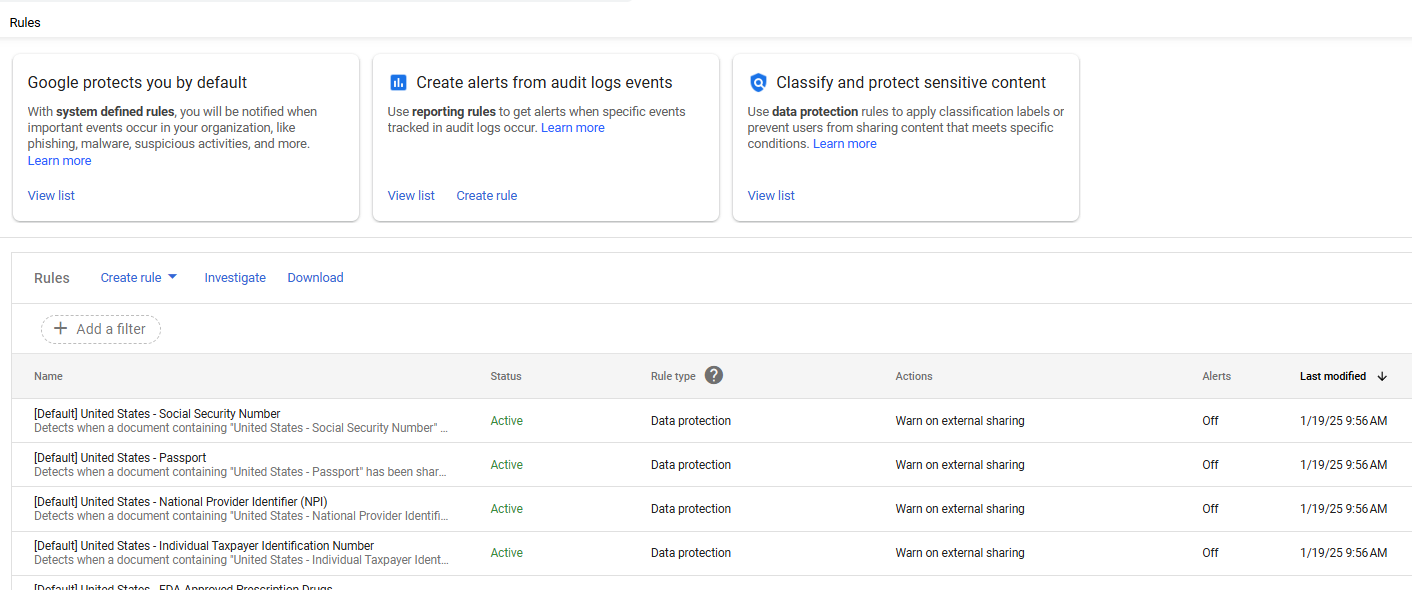Download the rules list
This screenshot has width=1412, height=590.
[x=315, y=278]
